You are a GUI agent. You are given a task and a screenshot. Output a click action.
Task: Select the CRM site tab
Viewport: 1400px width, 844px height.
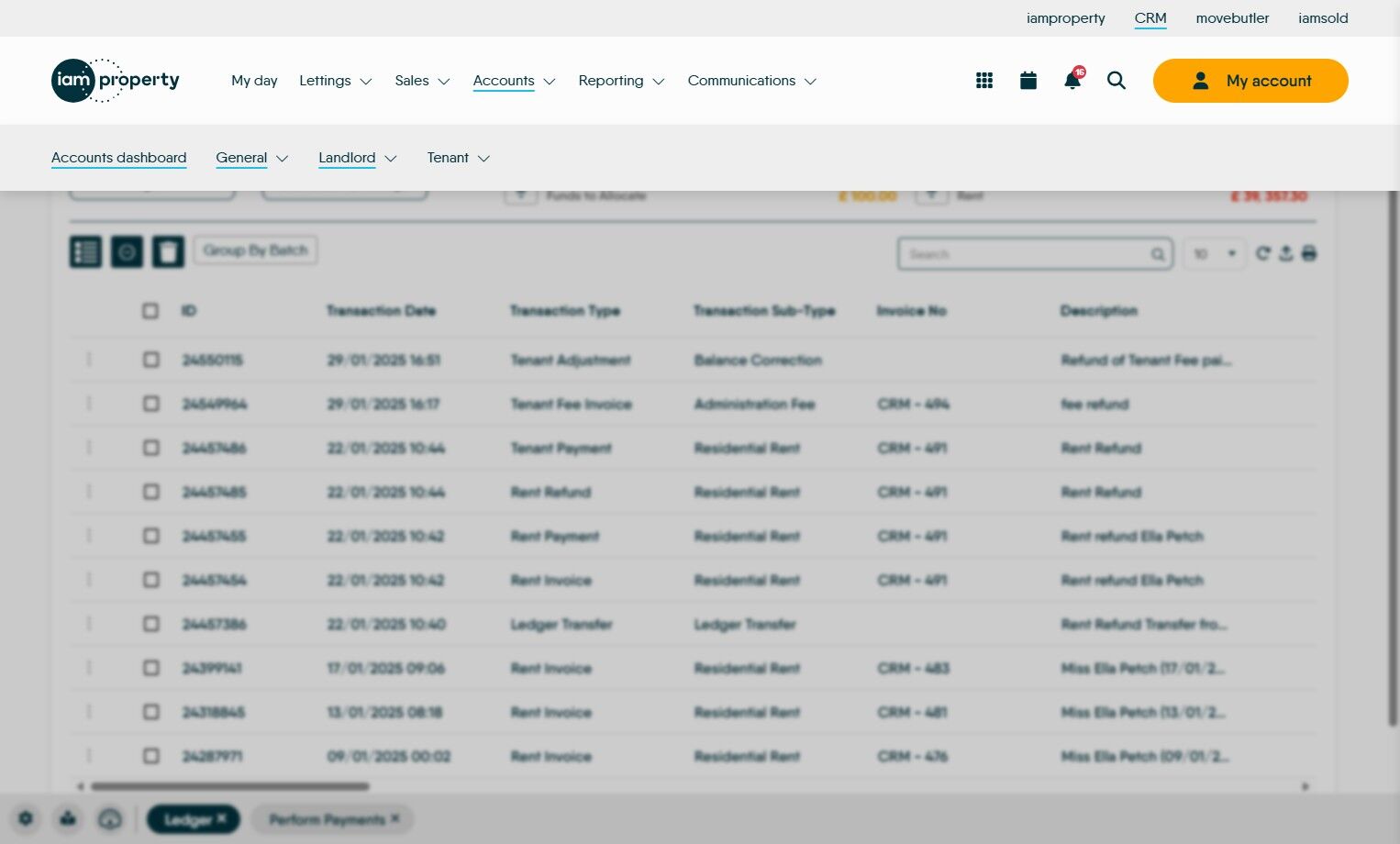(1150, 18)
